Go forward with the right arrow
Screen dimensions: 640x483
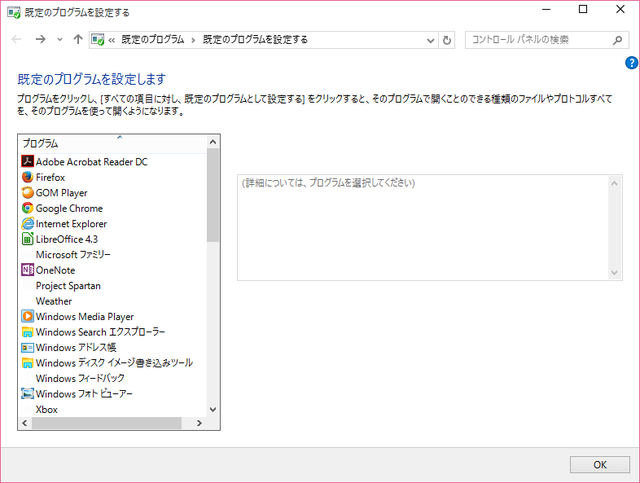[x=40, y=39]
